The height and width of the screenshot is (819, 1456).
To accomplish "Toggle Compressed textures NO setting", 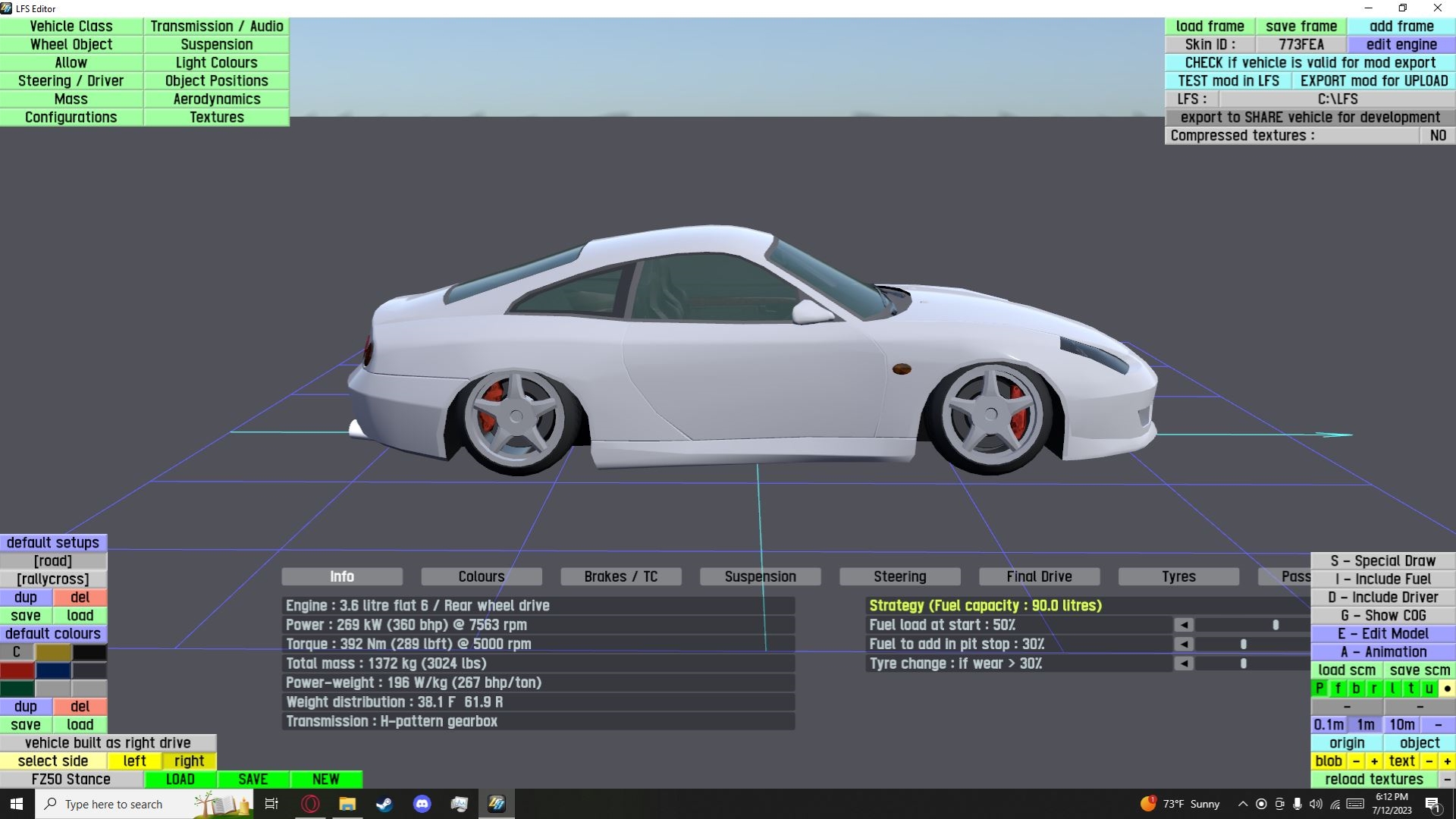I will click(x=1437, y=136).
